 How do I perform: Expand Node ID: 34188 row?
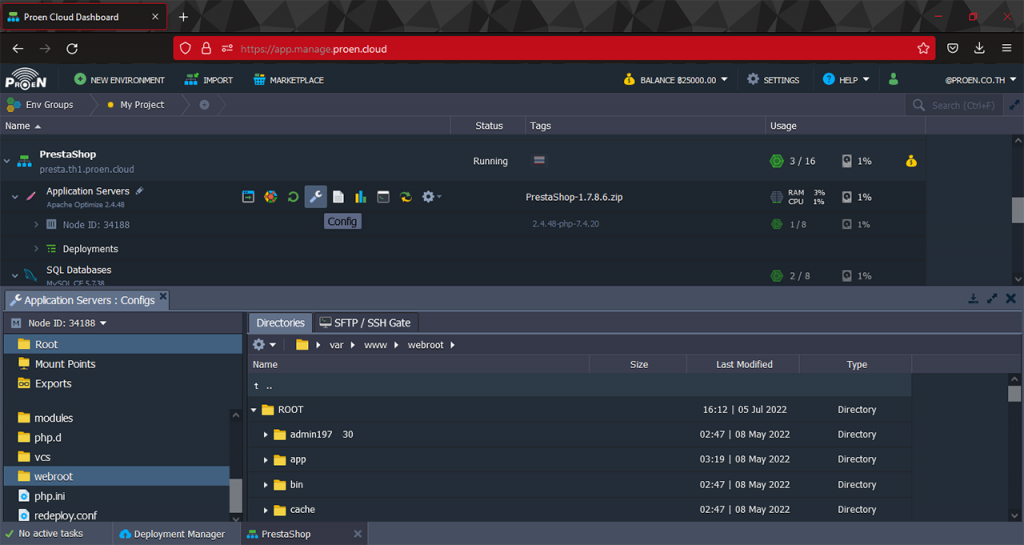point(36,224)
